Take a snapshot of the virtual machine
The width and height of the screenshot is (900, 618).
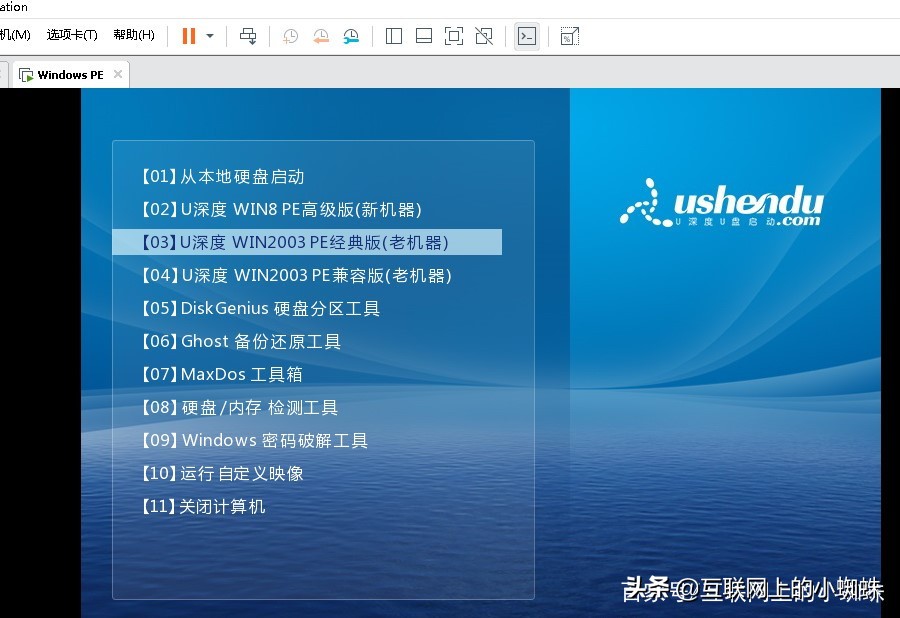[x=290, y=35]
